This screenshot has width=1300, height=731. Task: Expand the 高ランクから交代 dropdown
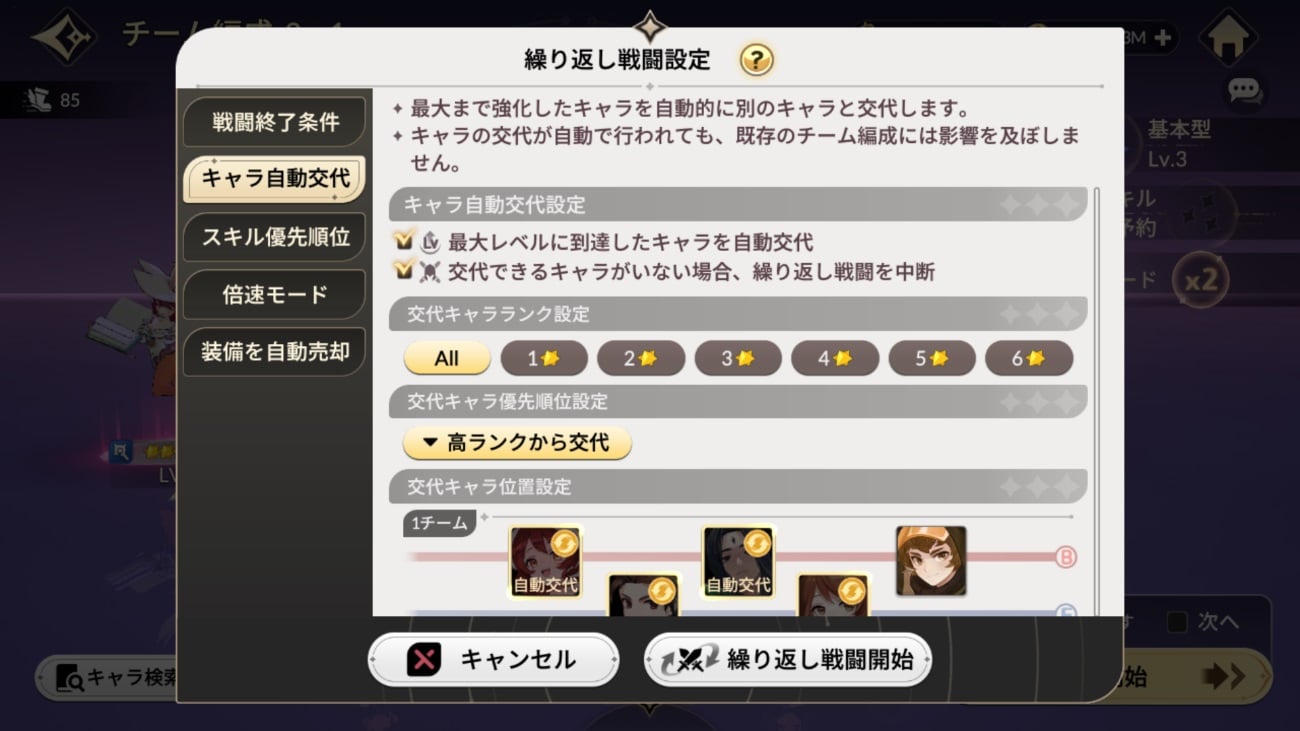517,442
